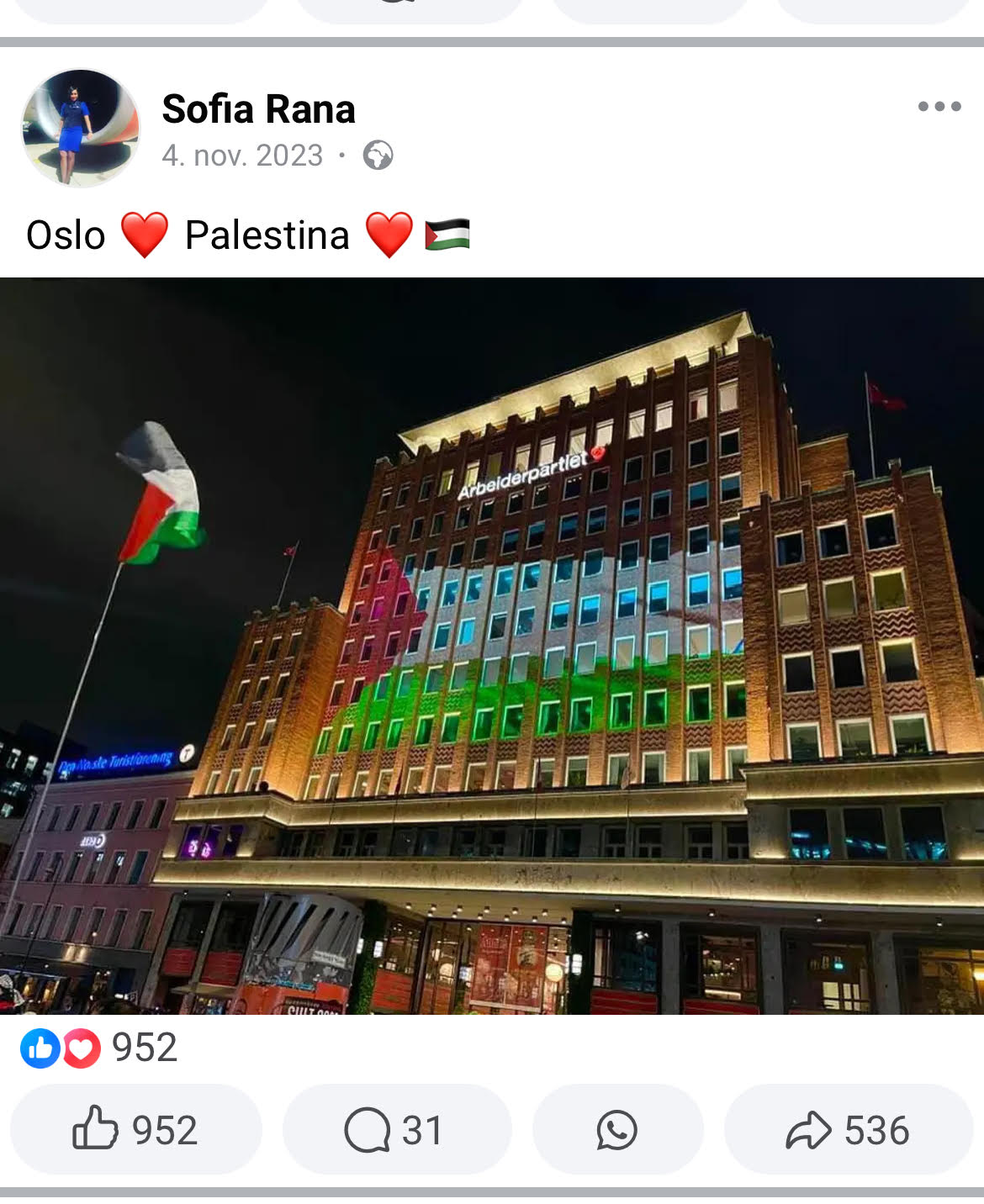Open the three-dots post options menu
The height and width of the screenshot is (1204, 984).
(x=939, y=106)
